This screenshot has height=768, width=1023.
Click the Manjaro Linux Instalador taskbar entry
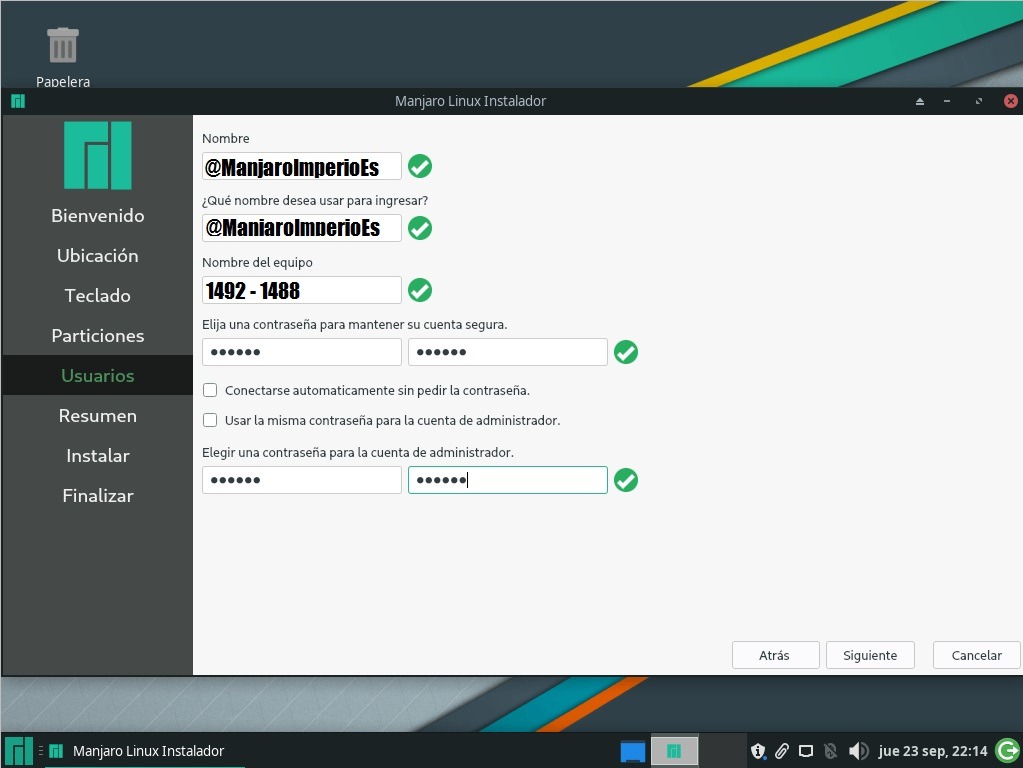[x=145, y=751]
